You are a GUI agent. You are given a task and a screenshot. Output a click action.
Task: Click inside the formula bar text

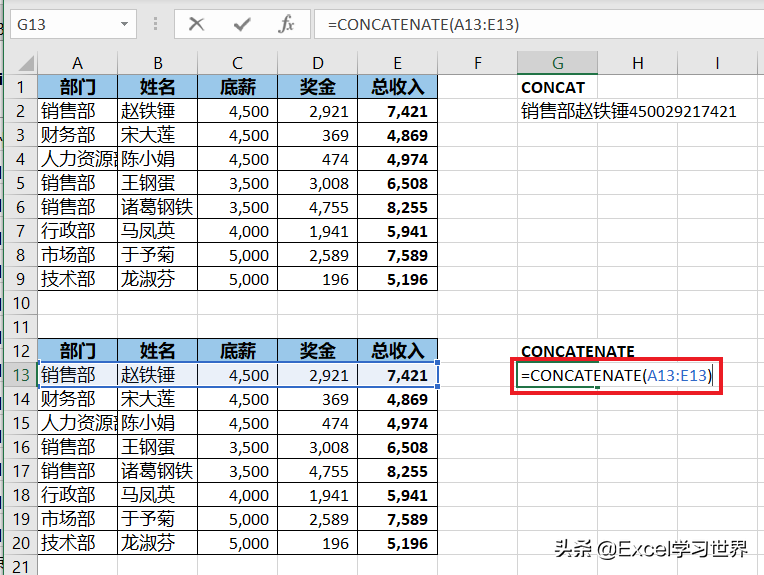point(423,24)
